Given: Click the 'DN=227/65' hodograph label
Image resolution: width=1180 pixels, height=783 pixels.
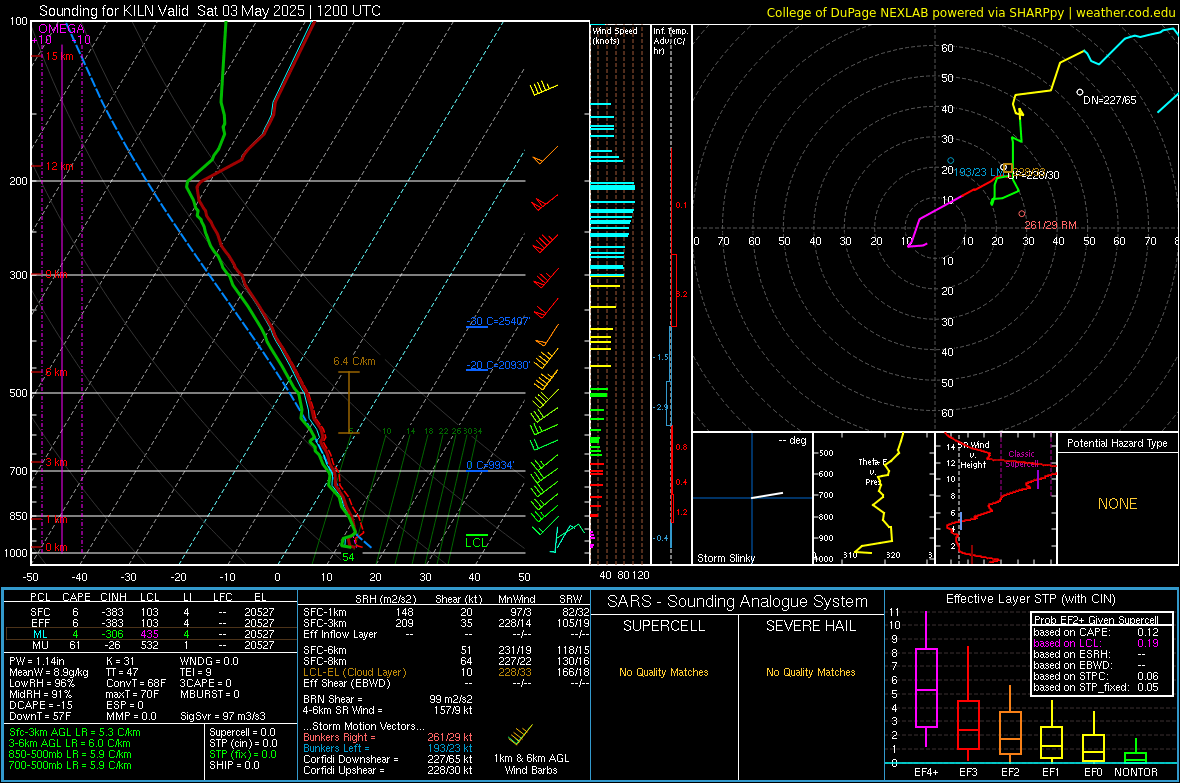Looking at the screenshot, I should coord(1110,99).
